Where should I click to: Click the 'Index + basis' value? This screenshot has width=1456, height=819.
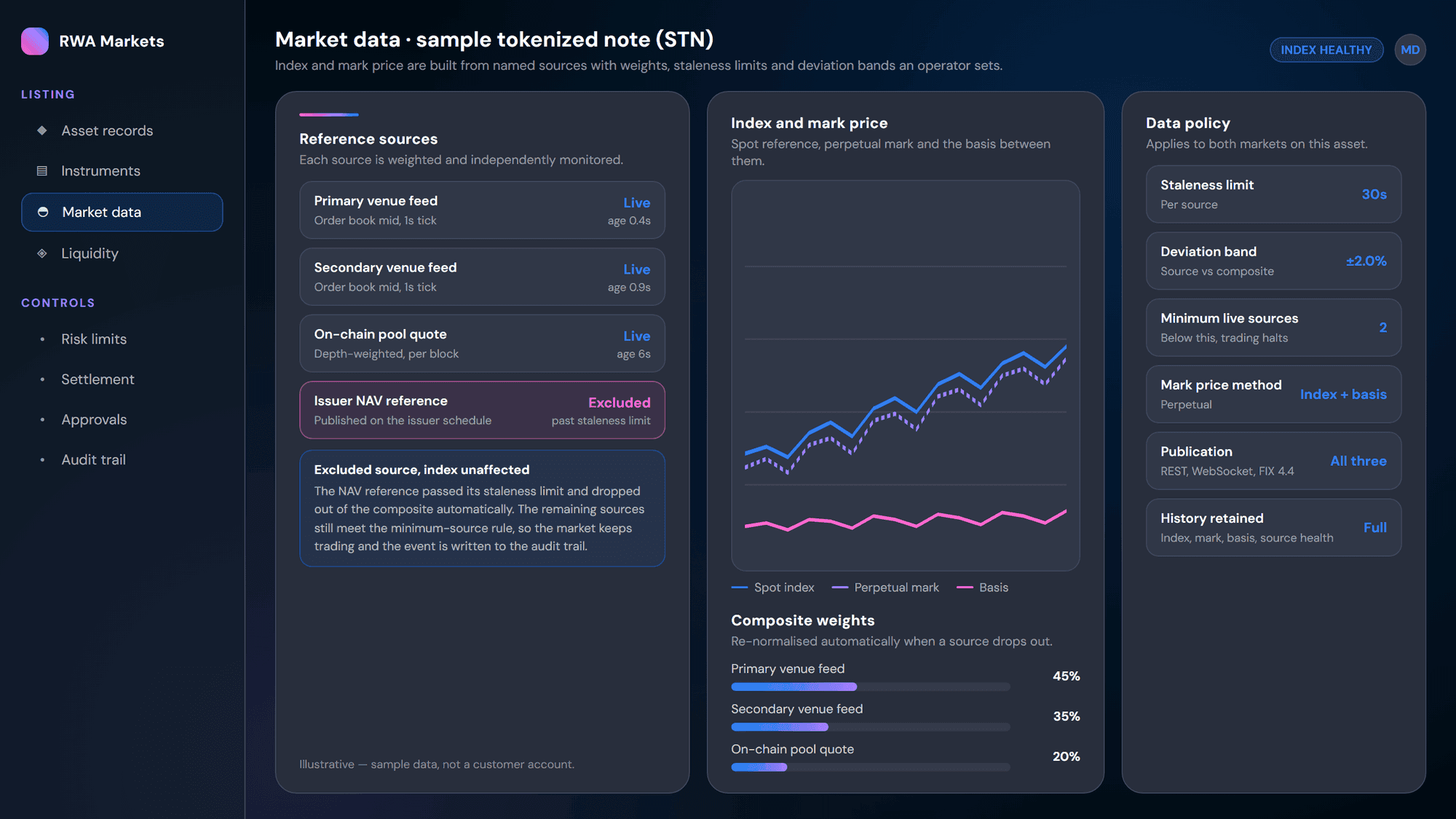1343,394
